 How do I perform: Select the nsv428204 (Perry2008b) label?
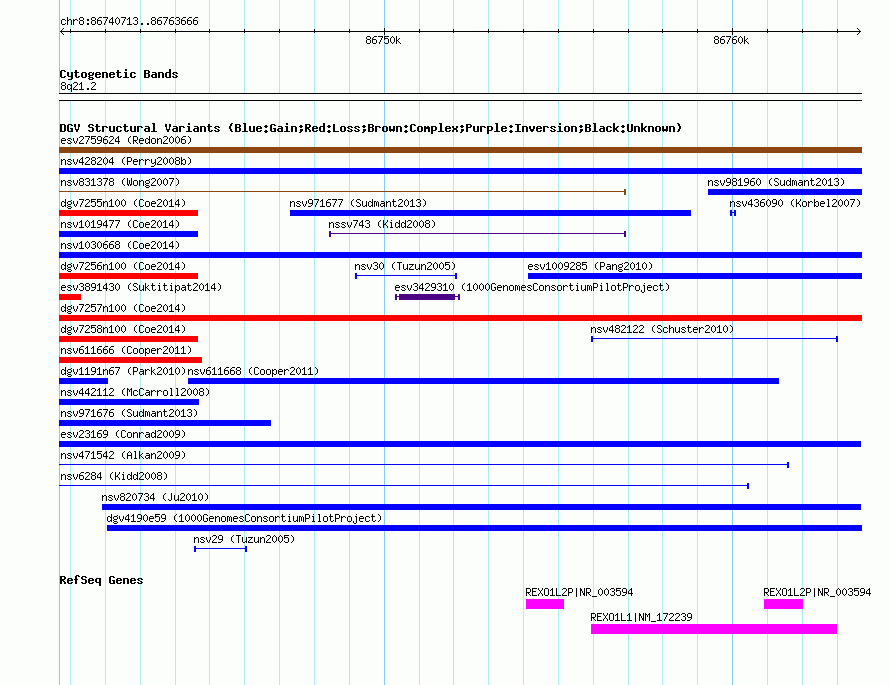(x=126, y=161)
